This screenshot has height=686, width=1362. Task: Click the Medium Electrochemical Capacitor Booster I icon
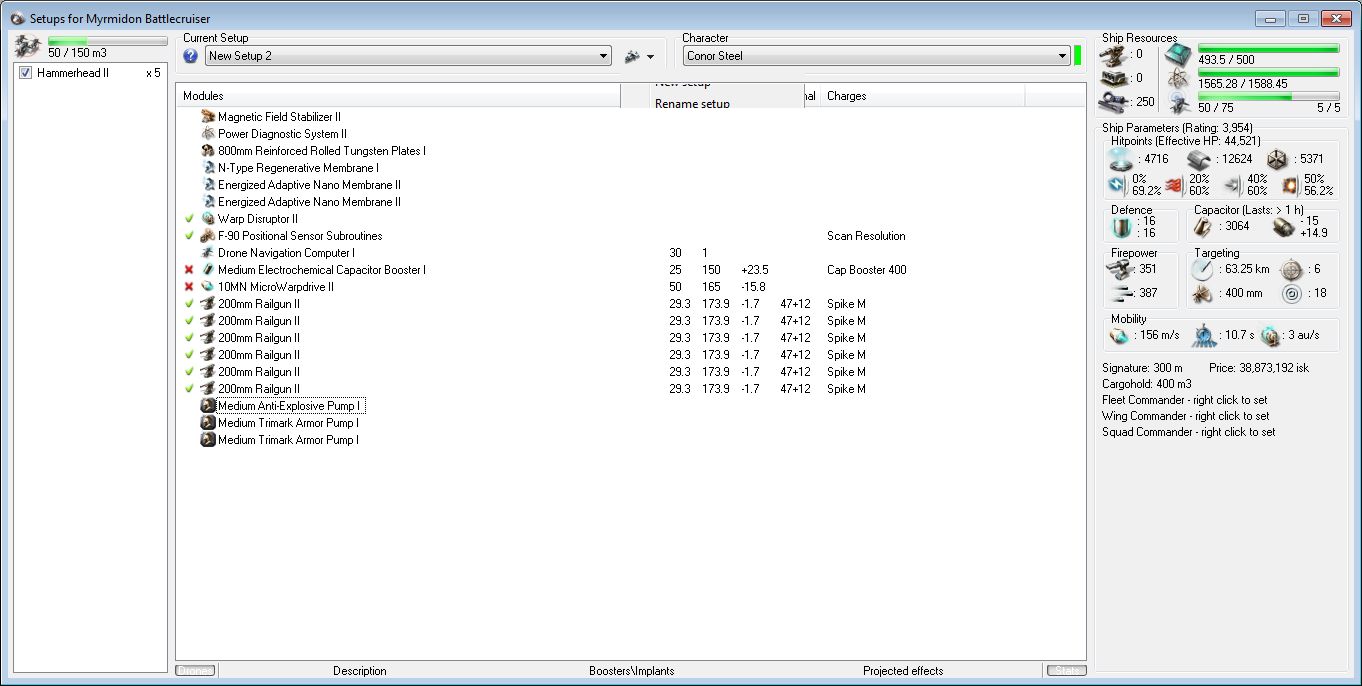[x=208, y=270]
